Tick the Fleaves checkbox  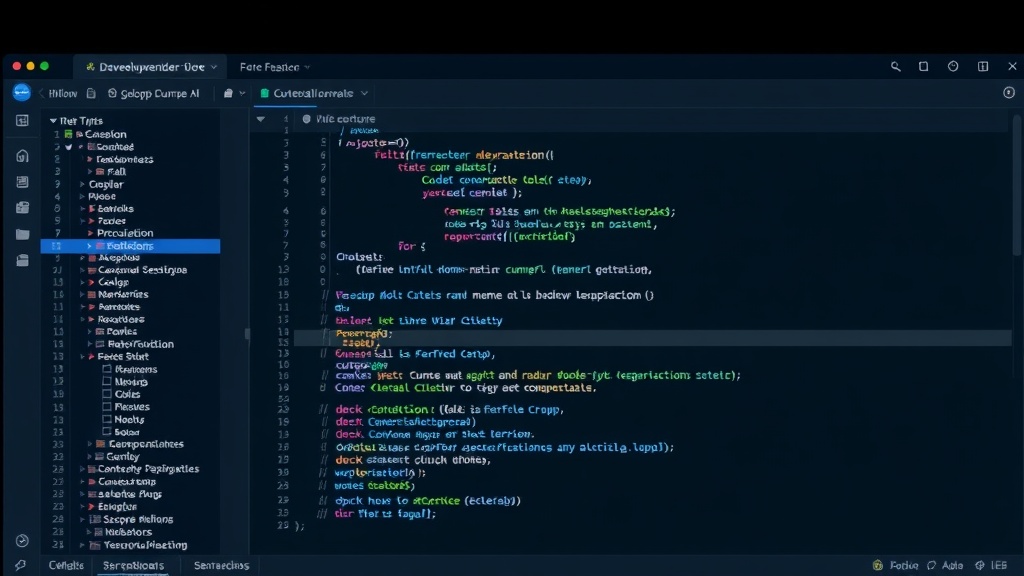point(107,406)
